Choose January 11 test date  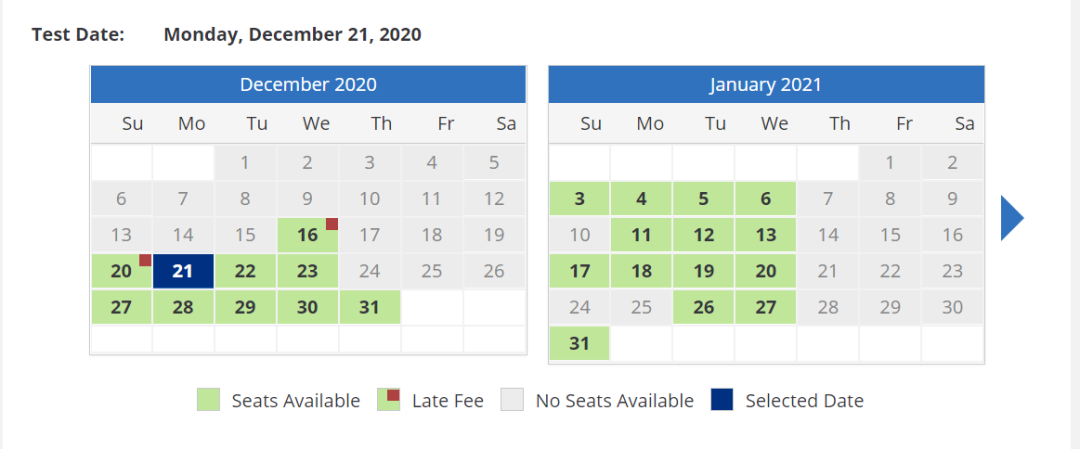point(641,235)
